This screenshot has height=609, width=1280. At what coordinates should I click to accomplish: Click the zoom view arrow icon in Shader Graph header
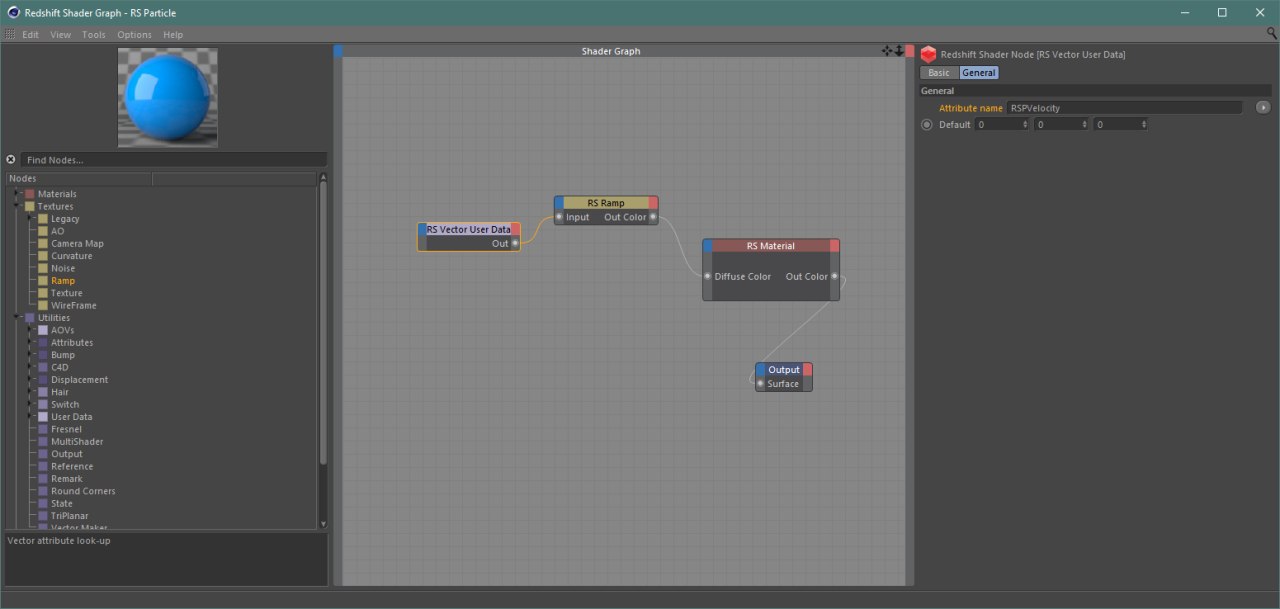click(898, 51)
